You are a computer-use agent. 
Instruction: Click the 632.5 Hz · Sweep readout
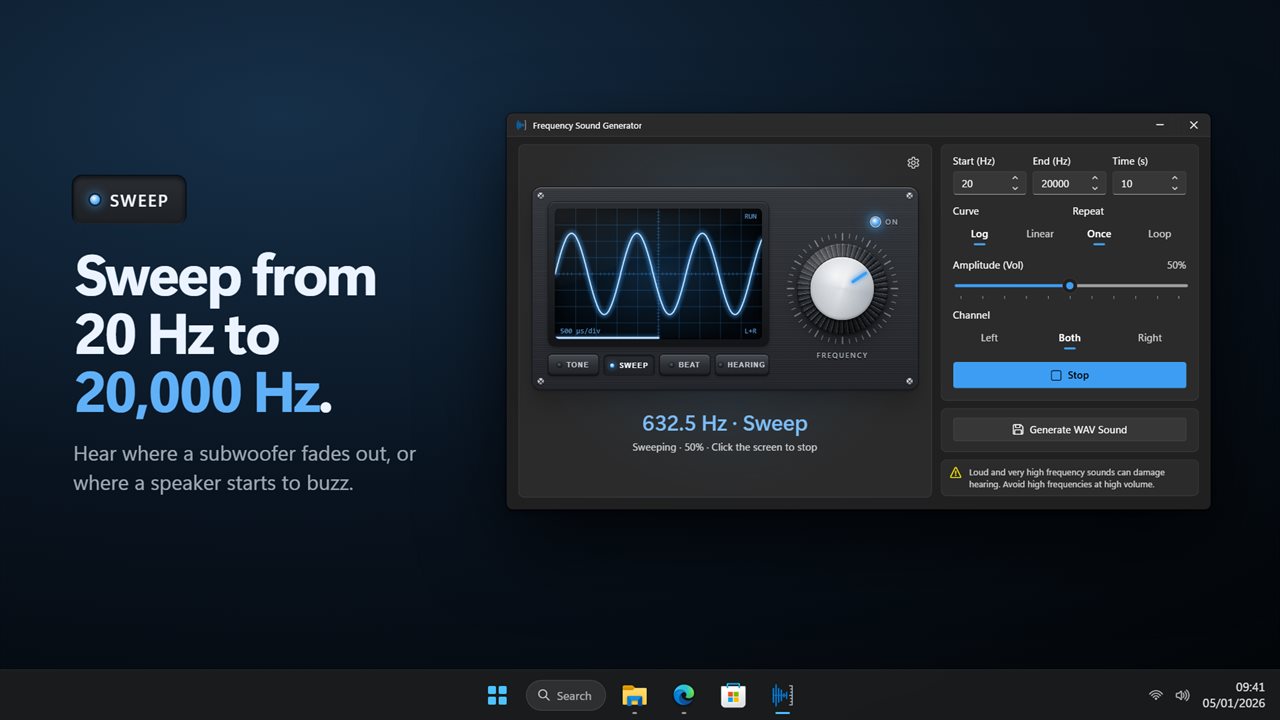click(x=724, y=423)
